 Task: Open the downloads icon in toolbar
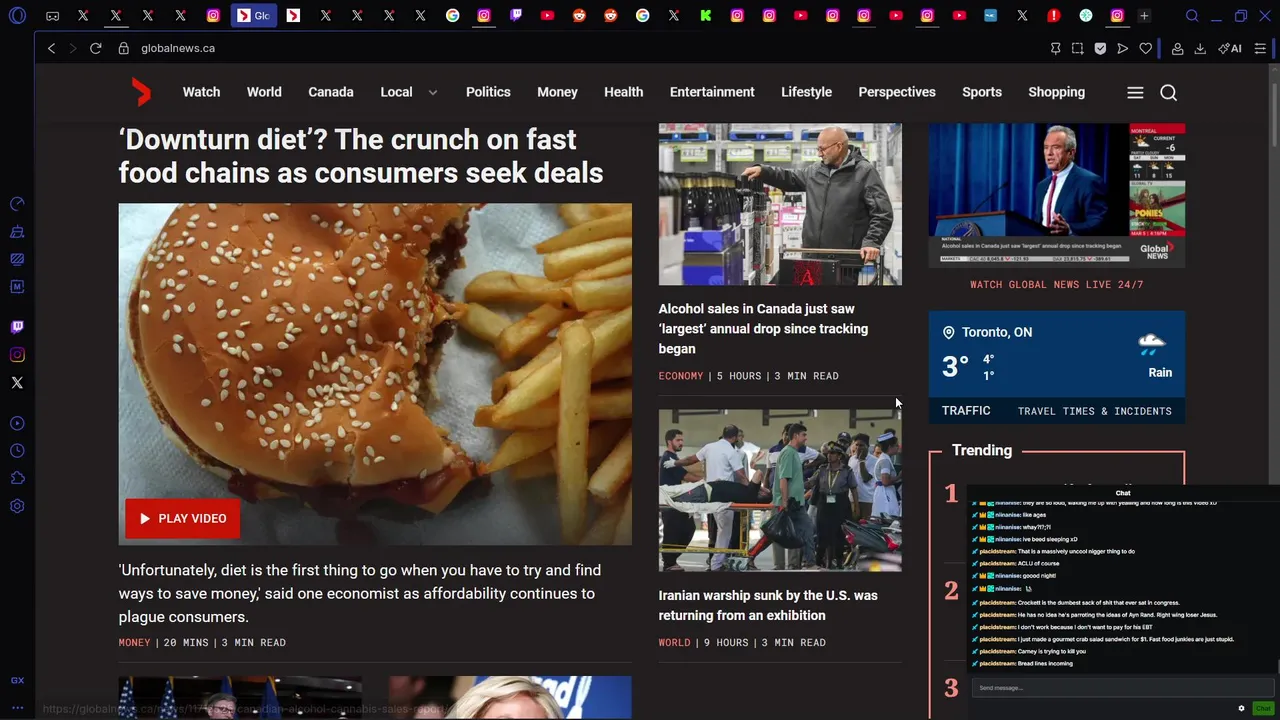pos(1200,48)
